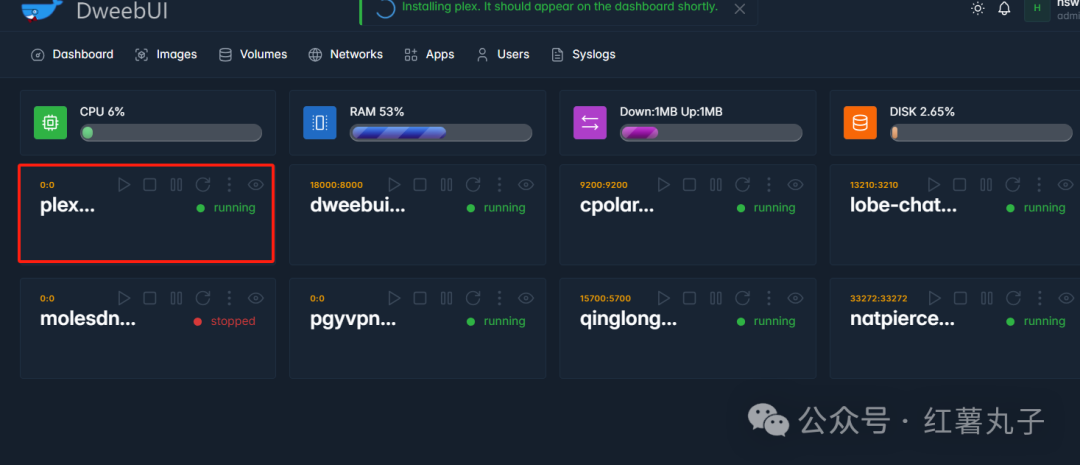The image size is (1080, 465).
Task: Toggle the molesdn eye visibility icon
Action: 256,298
